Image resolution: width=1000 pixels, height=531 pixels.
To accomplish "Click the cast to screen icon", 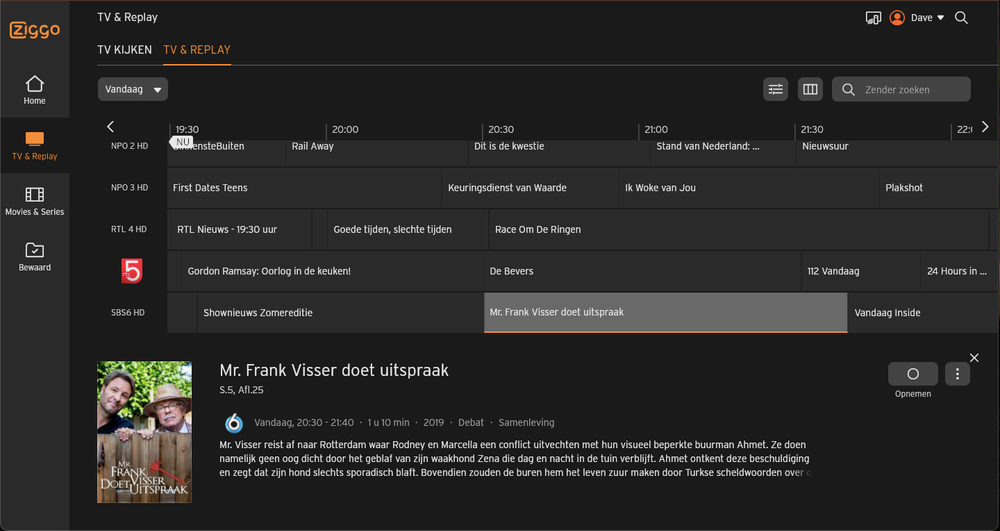I will [873, 18].
